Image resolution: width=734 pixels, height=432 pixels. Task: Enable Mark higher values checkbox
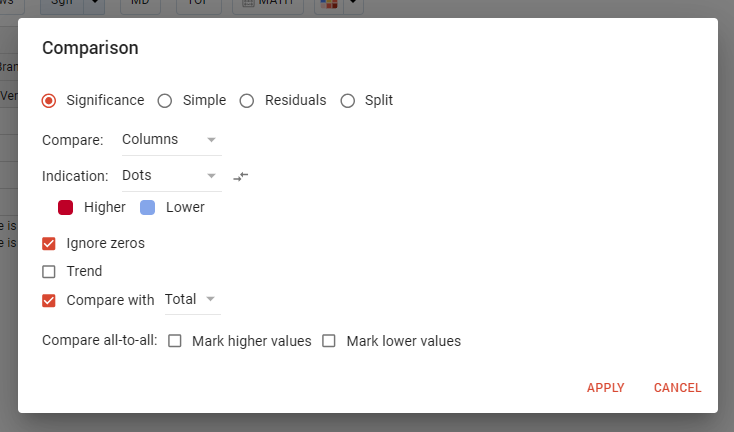click(x=175, y=341)
